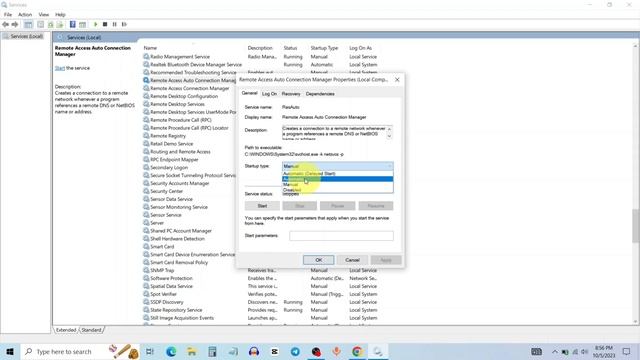Click Cancel in the Properties dialog
This screenshot has height=360, width=640.
[x=352, y=260]
